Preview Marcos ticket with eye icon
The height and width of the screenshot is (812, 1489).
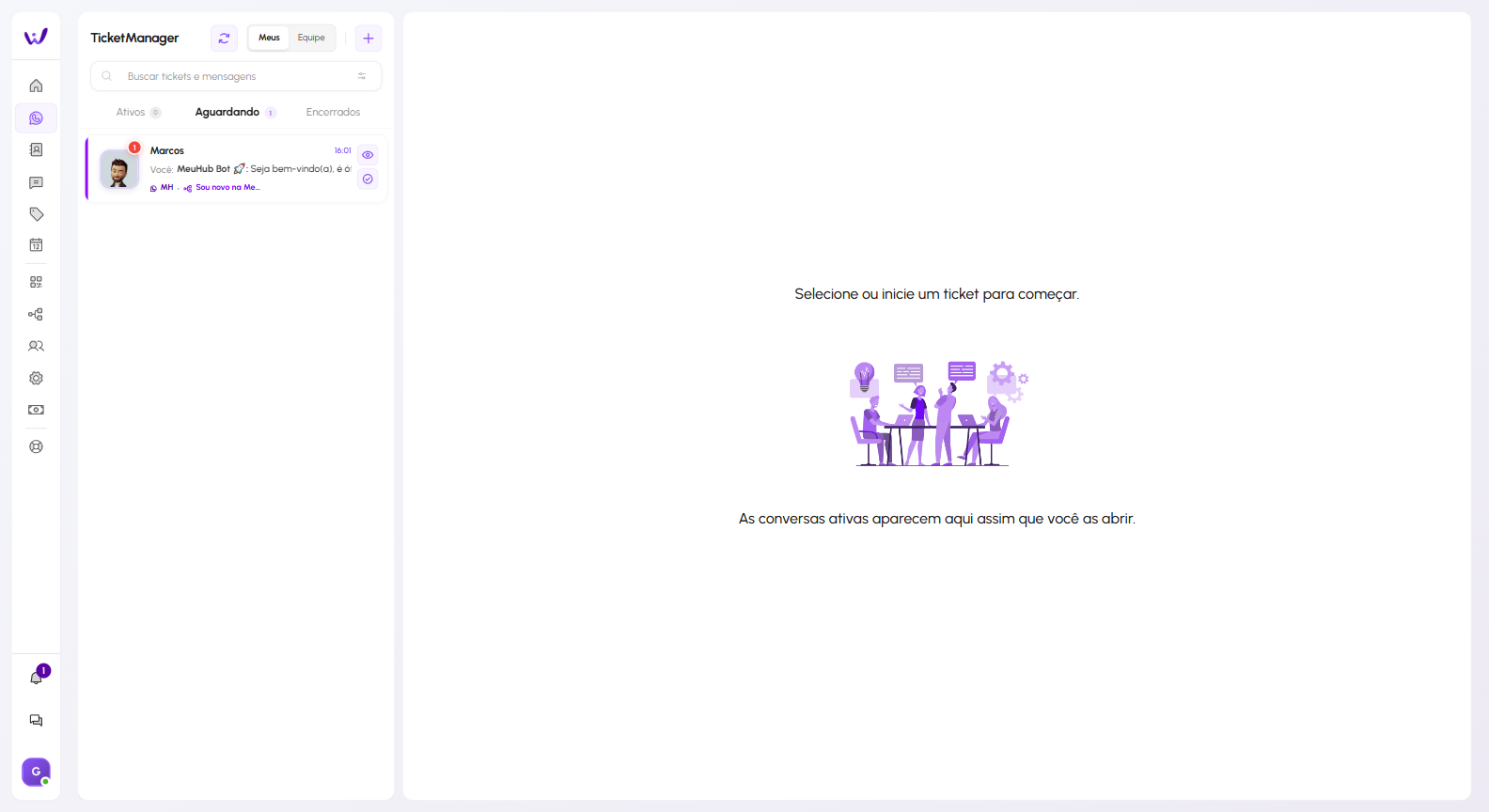pos(368,155)
